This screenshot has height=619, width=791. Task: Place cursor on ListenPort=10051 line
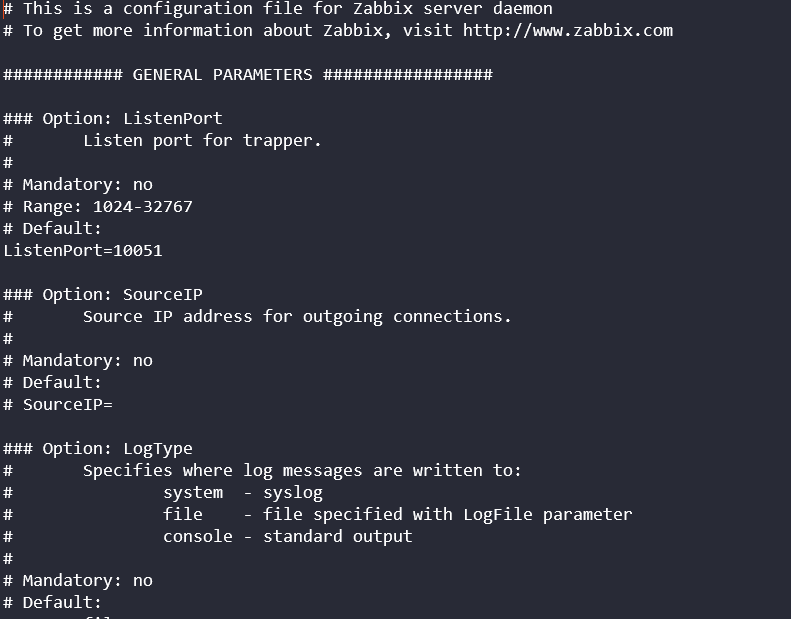coord(83,250)
